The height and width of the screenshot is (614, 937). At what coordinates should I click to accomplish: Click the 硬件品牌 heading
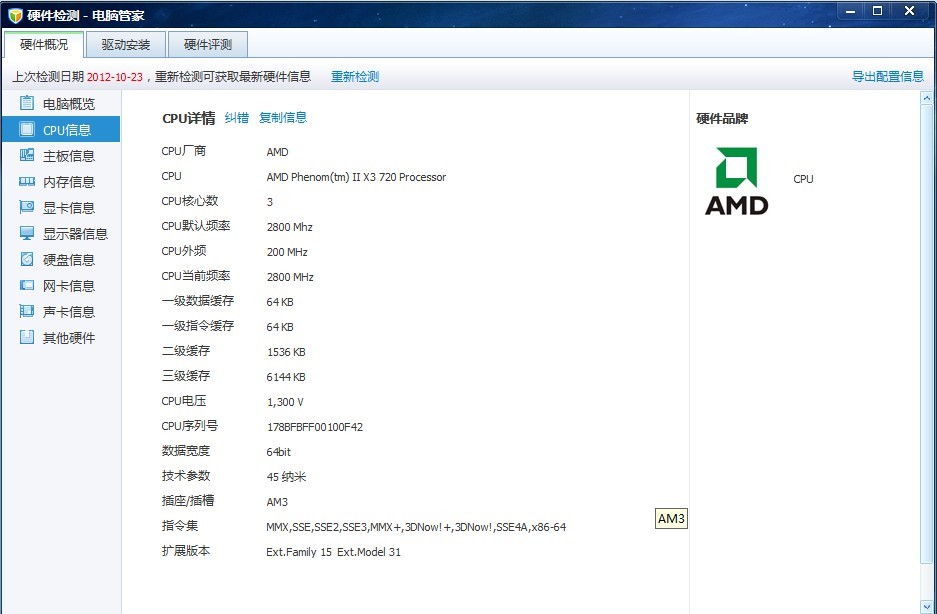coord(722,118)
